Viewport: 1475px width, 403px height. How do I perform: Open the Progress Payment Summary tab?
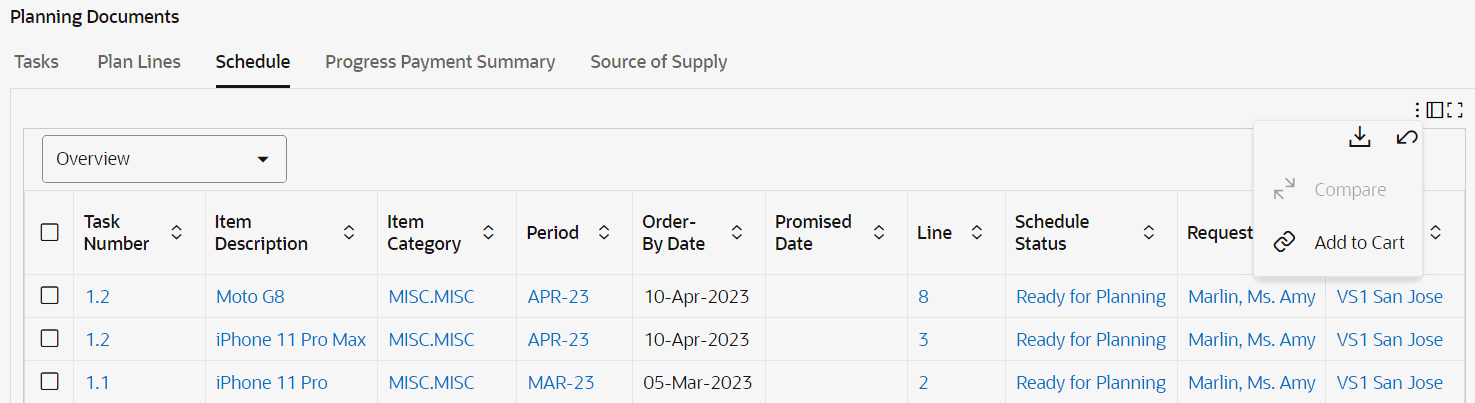[x=440, y=62]
